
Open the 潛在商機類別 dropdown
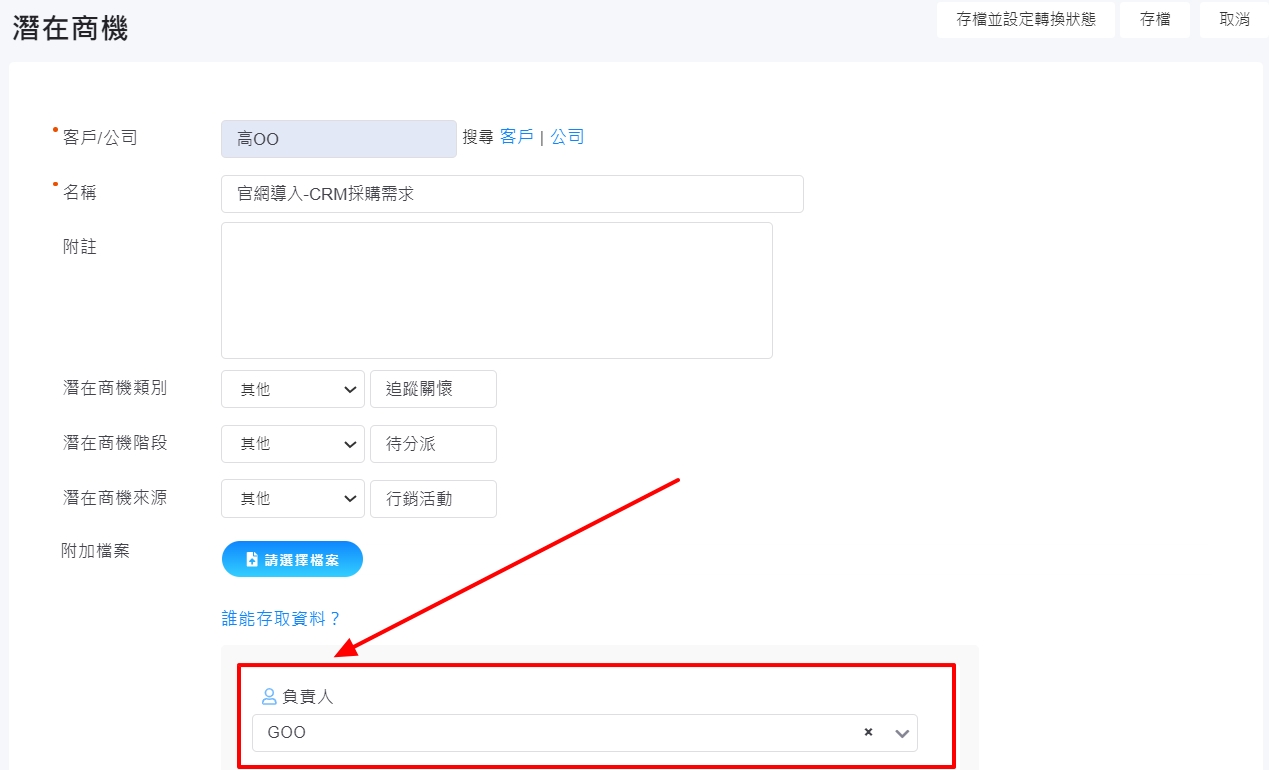[292, 389]
